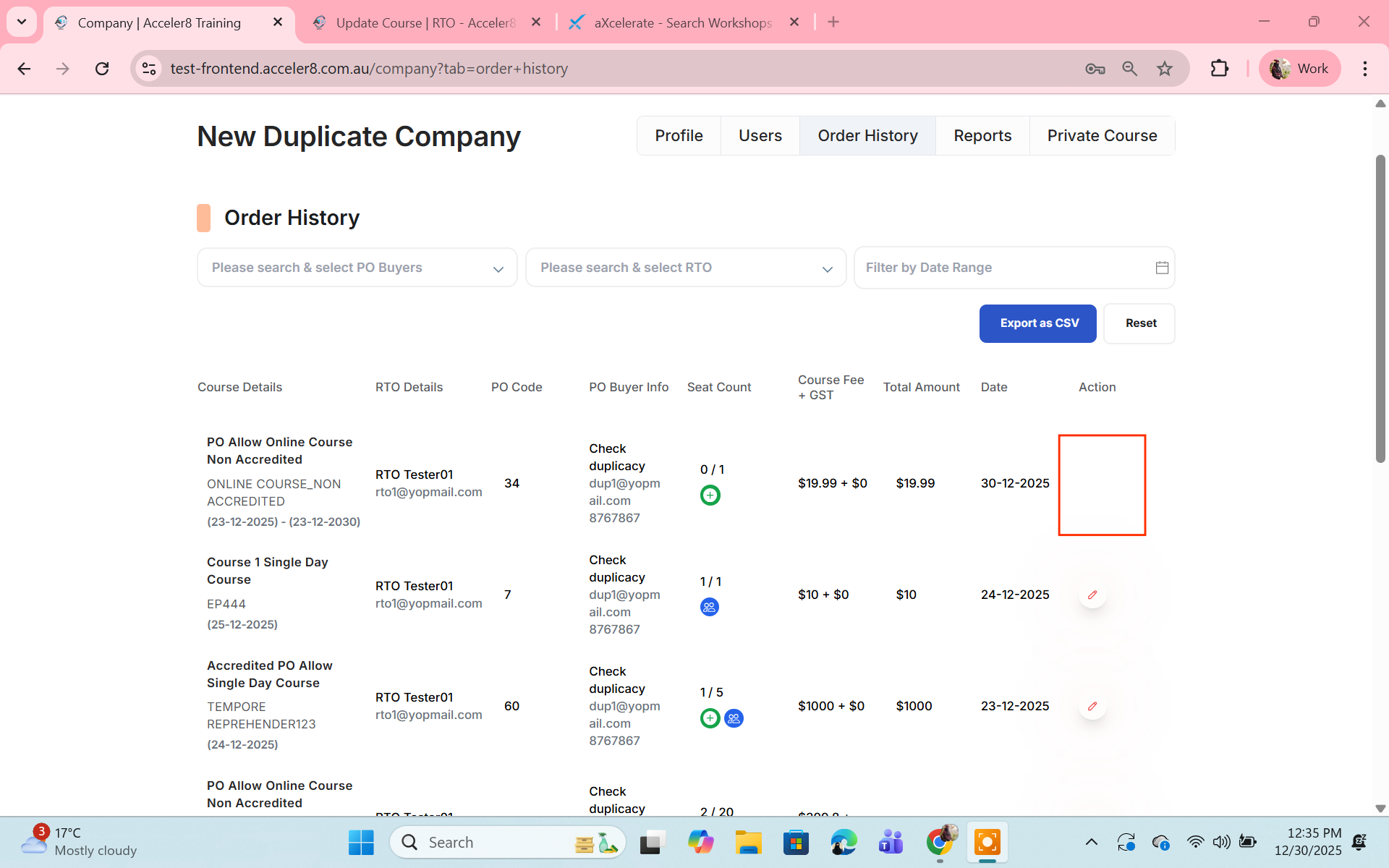Open the Reports tab
The image size is (1389, 868).
click(982, 136)
